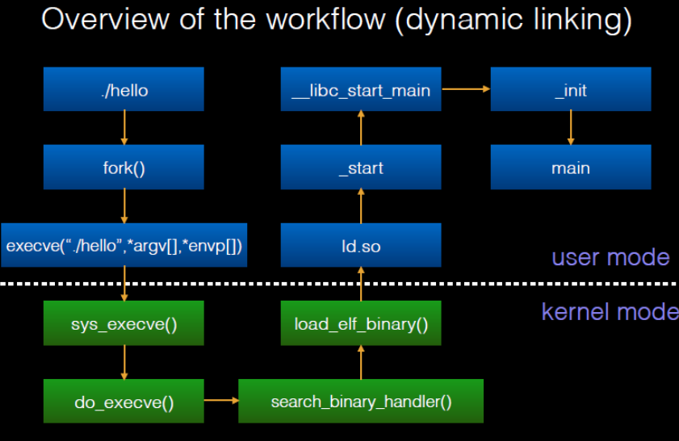The height and width of the screenshot is (441, 679).
Task: Select the search_binary_handler() box
Action: click(x=361, y=402)
